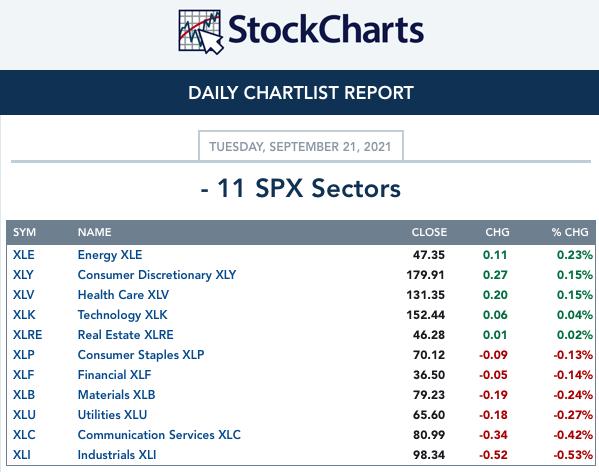Select the XLY ticker symbol

[23, 275]
